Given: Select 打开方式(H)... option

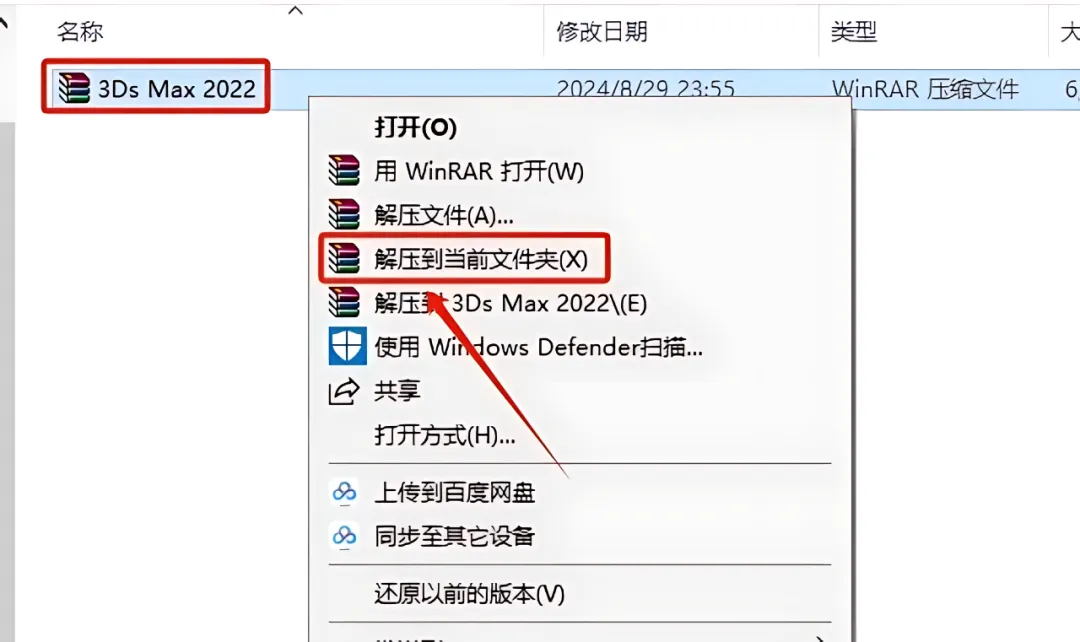Looking at the screenshot, I should (x=444, y=435).
